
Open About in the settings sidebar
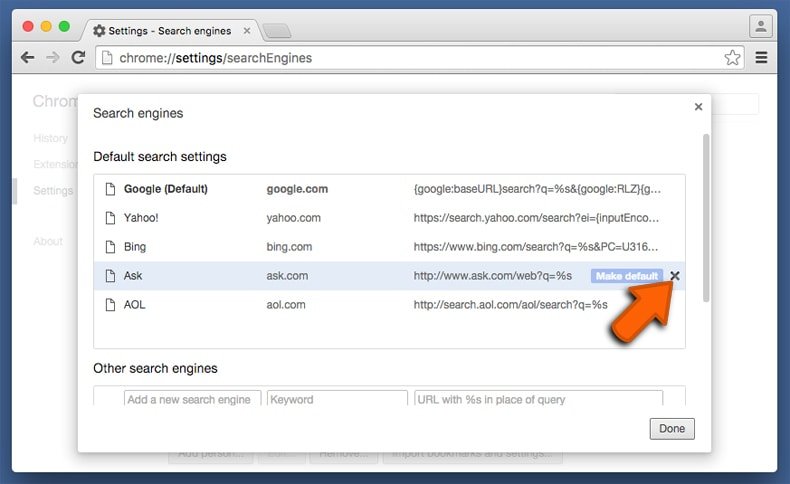48,241
